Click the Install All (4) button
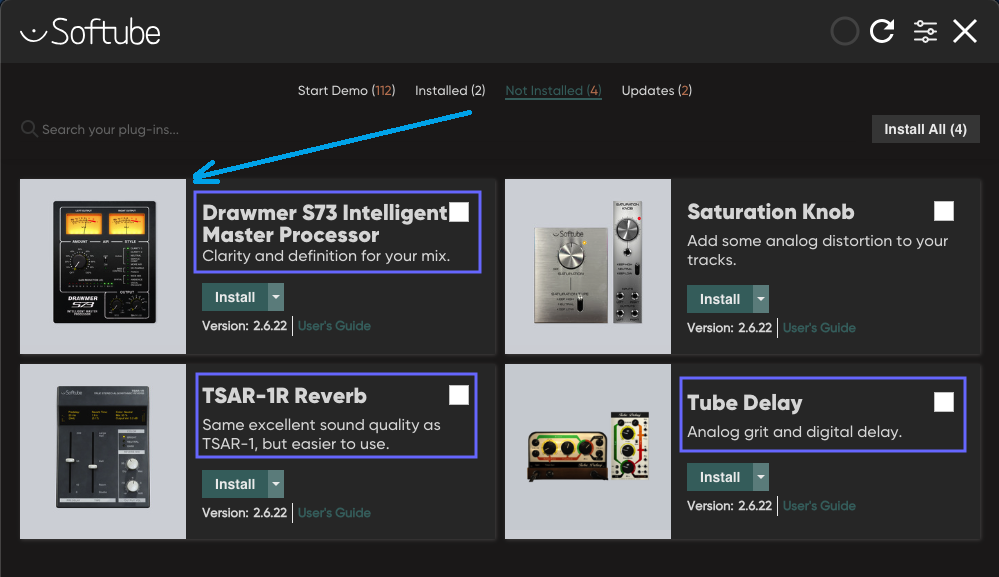Viewport: 999px width, 577px height. tap(925, 129)
